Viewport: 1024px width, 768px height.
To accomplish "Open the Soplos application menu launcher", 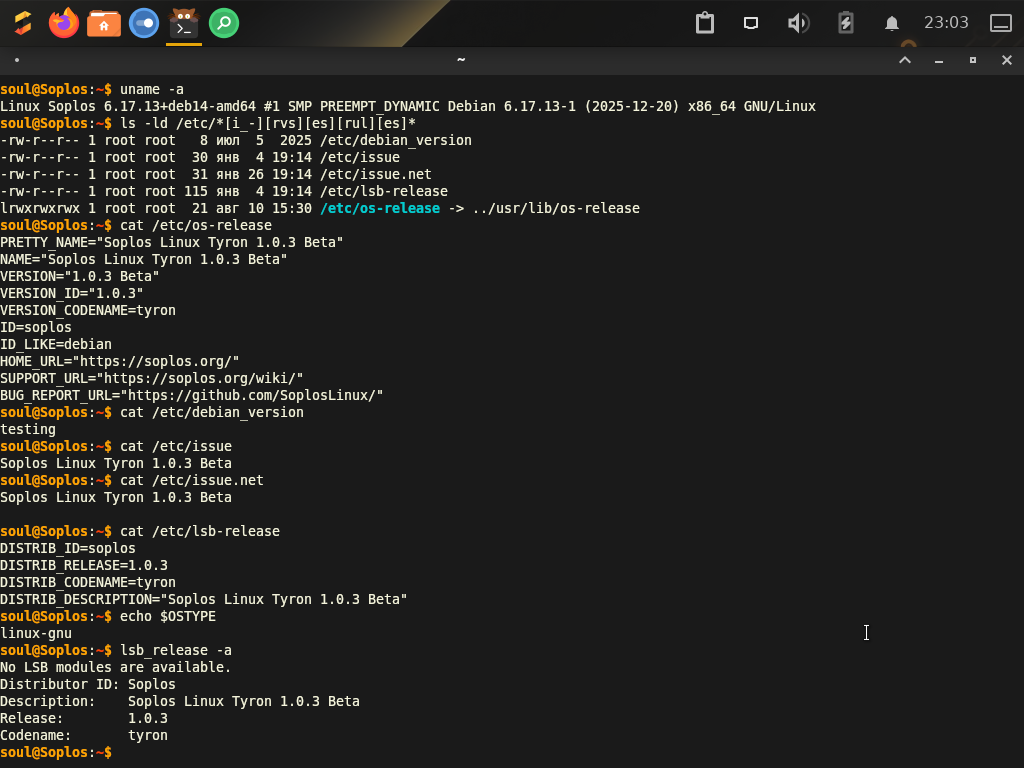I will pos(22,23).
